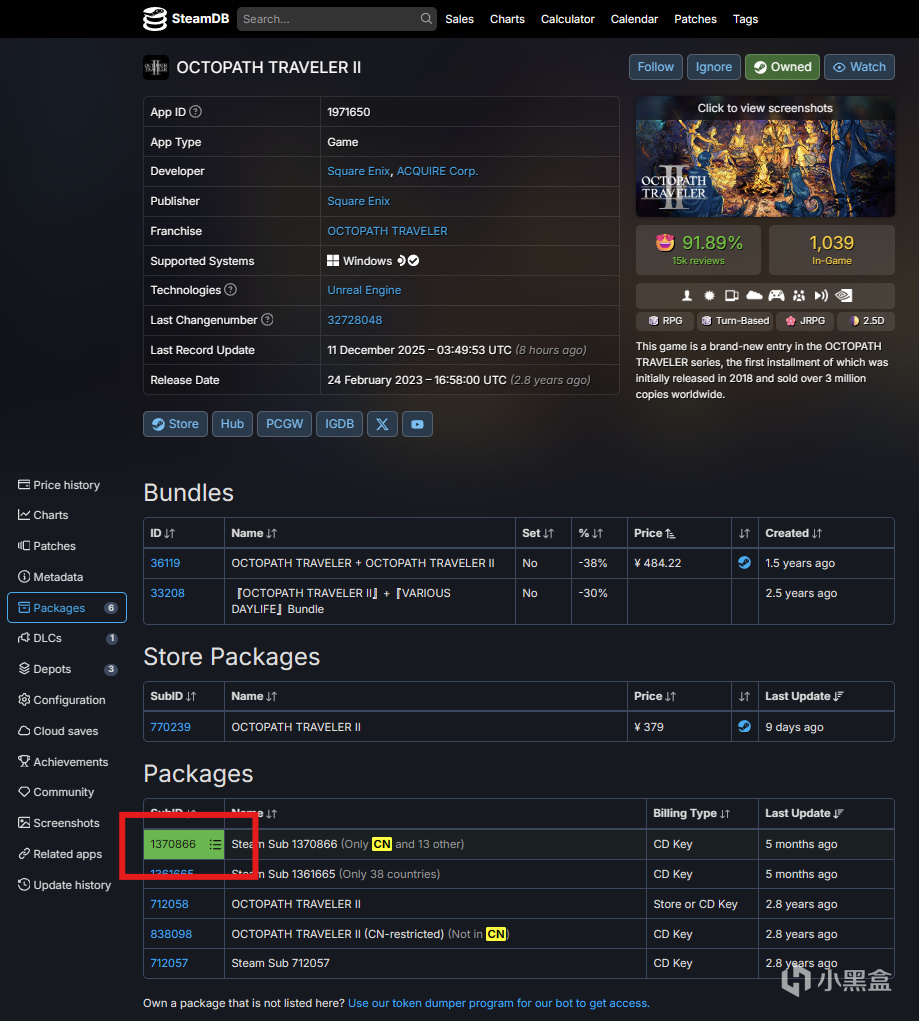Open the YouTube link button
Screen dimensions: 919x1021
pyautogui.click(x=417, y=424)
